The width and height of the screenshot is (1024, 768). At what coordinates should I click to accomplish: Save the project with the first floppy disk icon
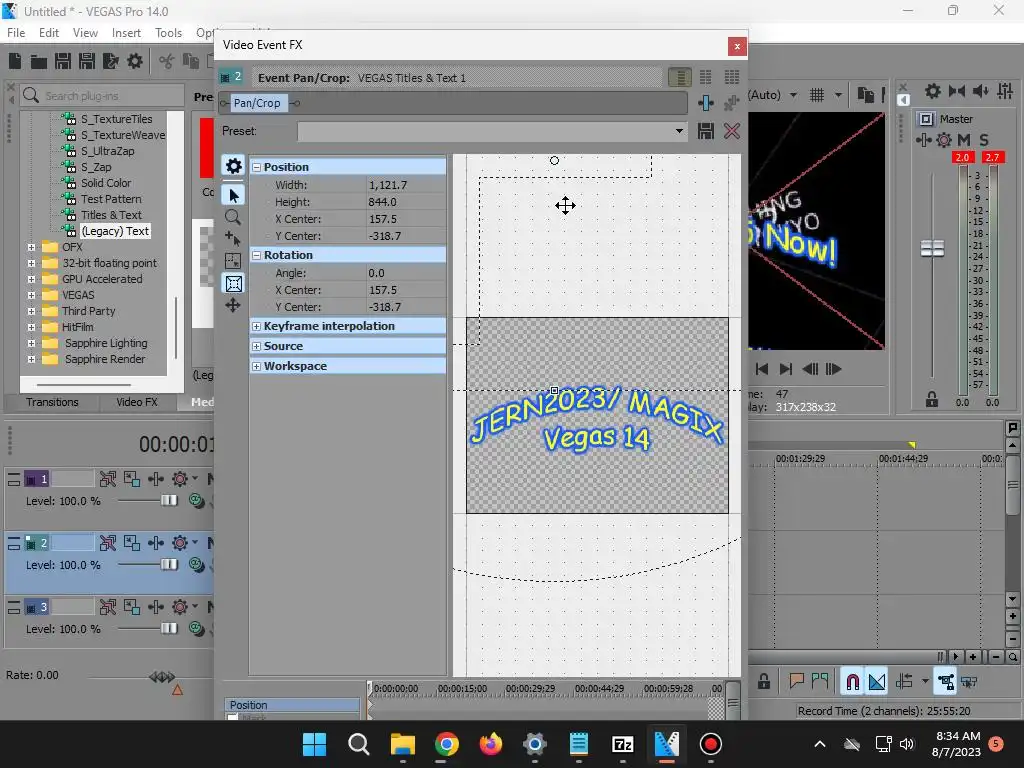pos(63,61)
